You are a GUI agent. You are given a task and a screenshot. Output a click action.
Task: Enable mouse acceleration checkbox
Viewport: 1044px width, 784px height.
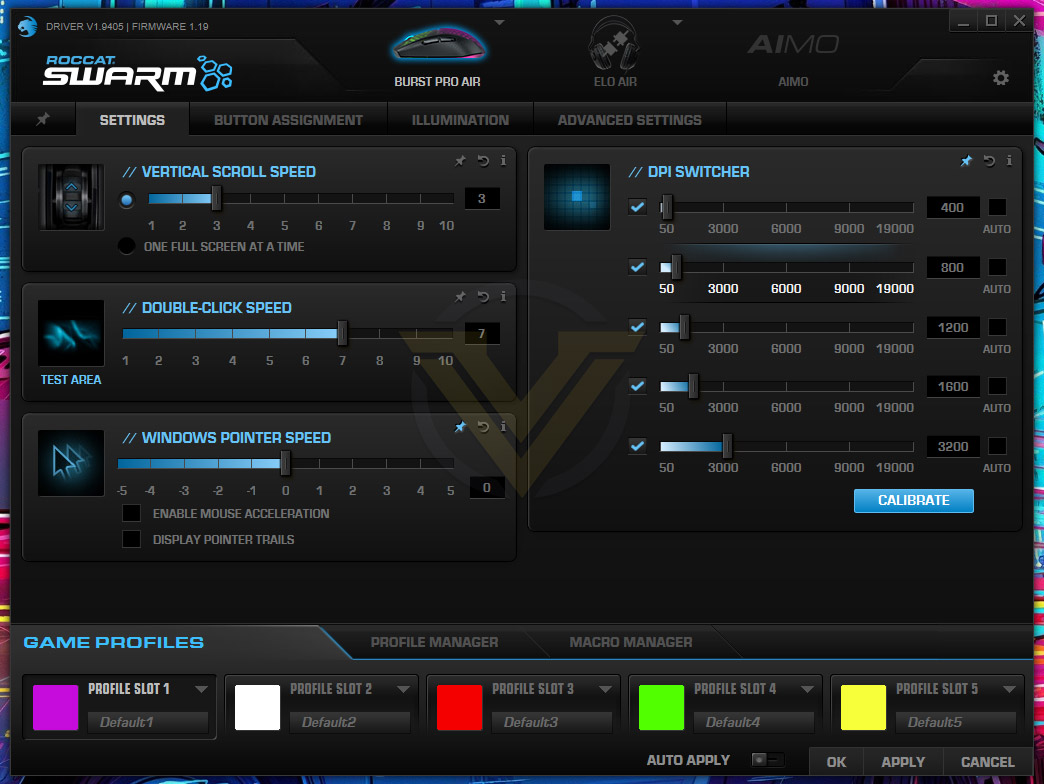[x=131, y=513]
